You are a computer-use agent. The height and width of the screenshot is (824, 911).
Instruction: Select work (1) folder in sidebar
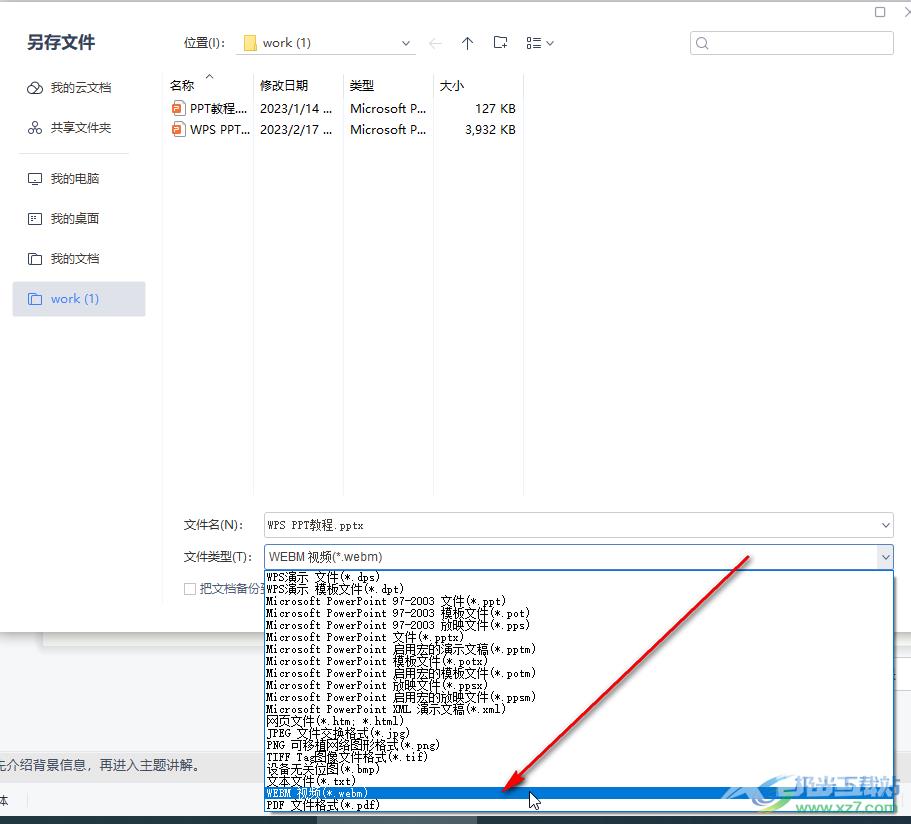[79, 299]
